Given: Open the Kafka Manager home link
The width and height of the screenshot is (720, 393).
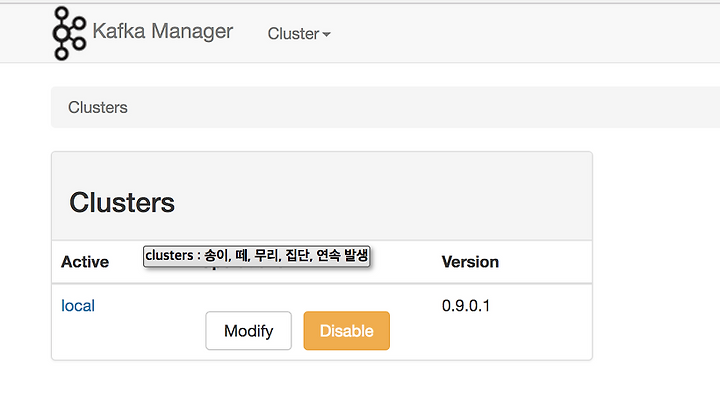Looking at the screenshot, I should [x=163, y=32].
